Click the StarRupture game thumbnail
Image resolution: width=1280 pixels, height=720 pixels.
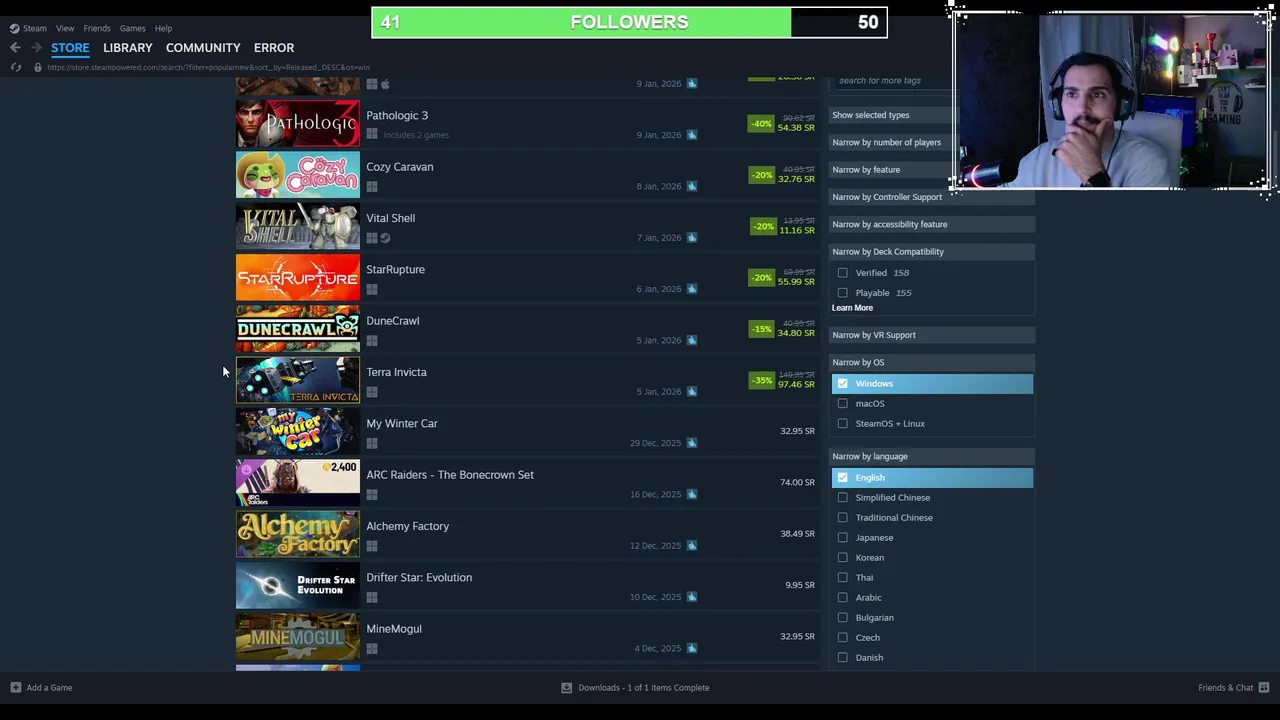(298, 277)
